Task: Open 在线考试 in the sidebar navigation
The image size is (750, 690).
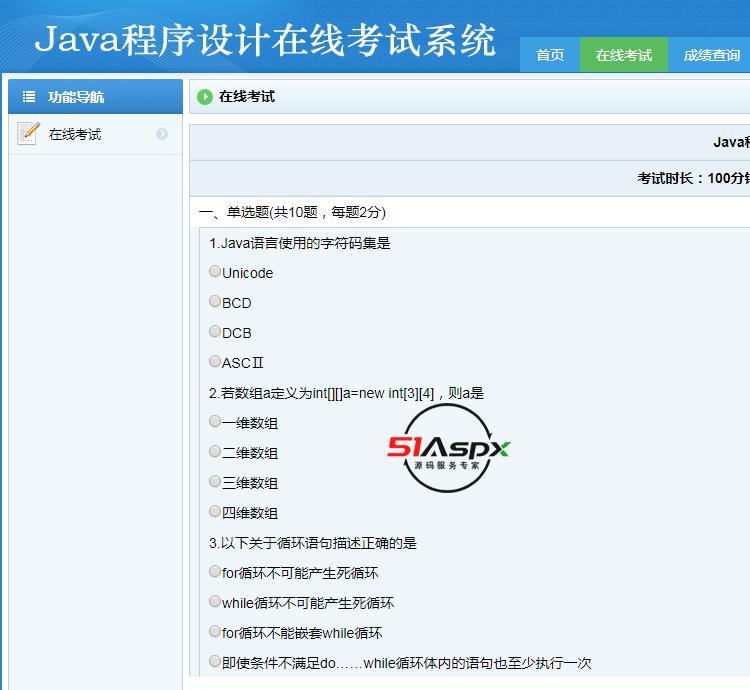Action: tap(95, 134)
